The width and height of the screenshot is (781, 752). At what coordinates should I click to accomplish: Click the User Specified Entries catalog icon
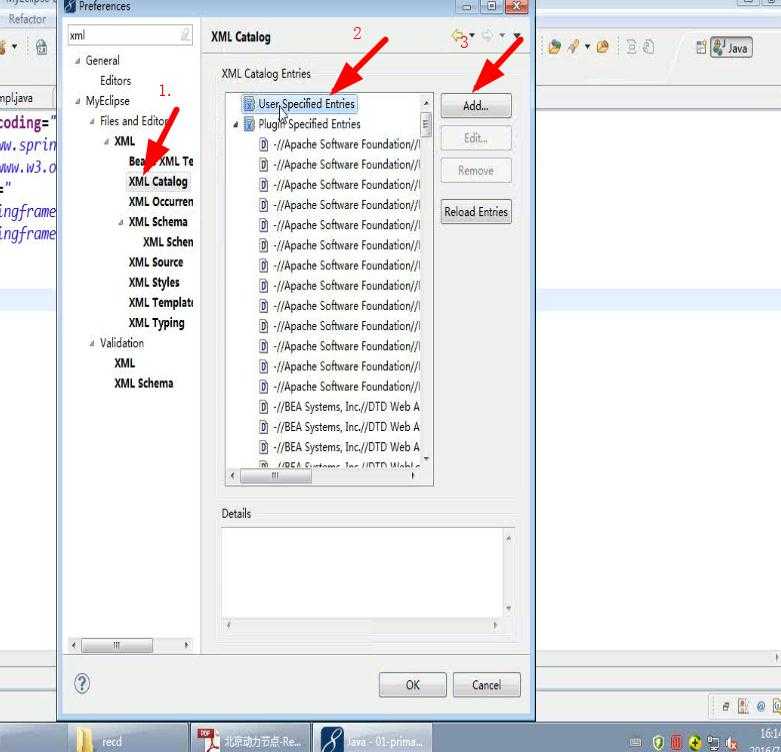[x=249, y=104]
